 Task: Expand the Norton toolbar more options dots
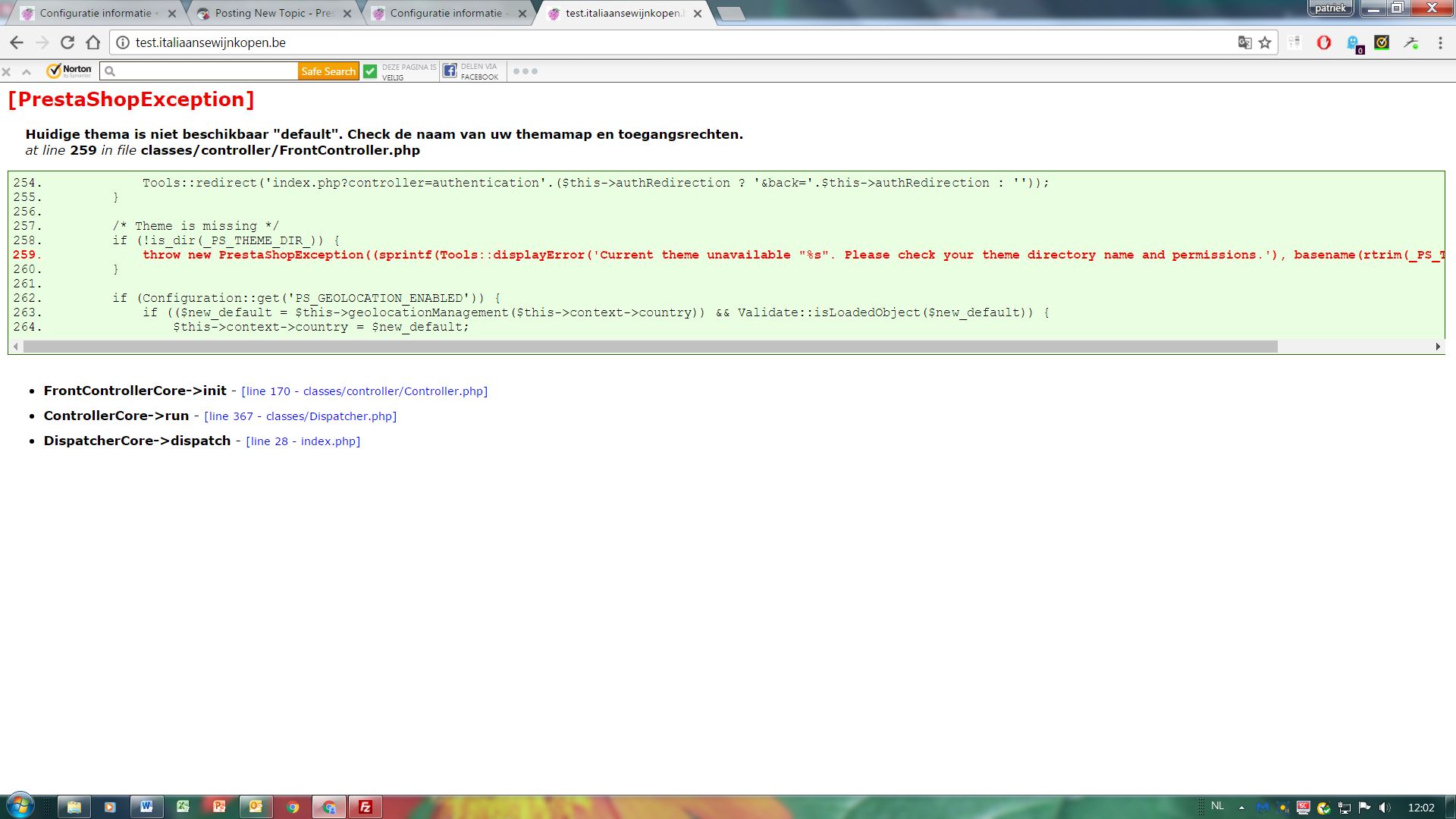pyautogui.click(x=525, y=71)
